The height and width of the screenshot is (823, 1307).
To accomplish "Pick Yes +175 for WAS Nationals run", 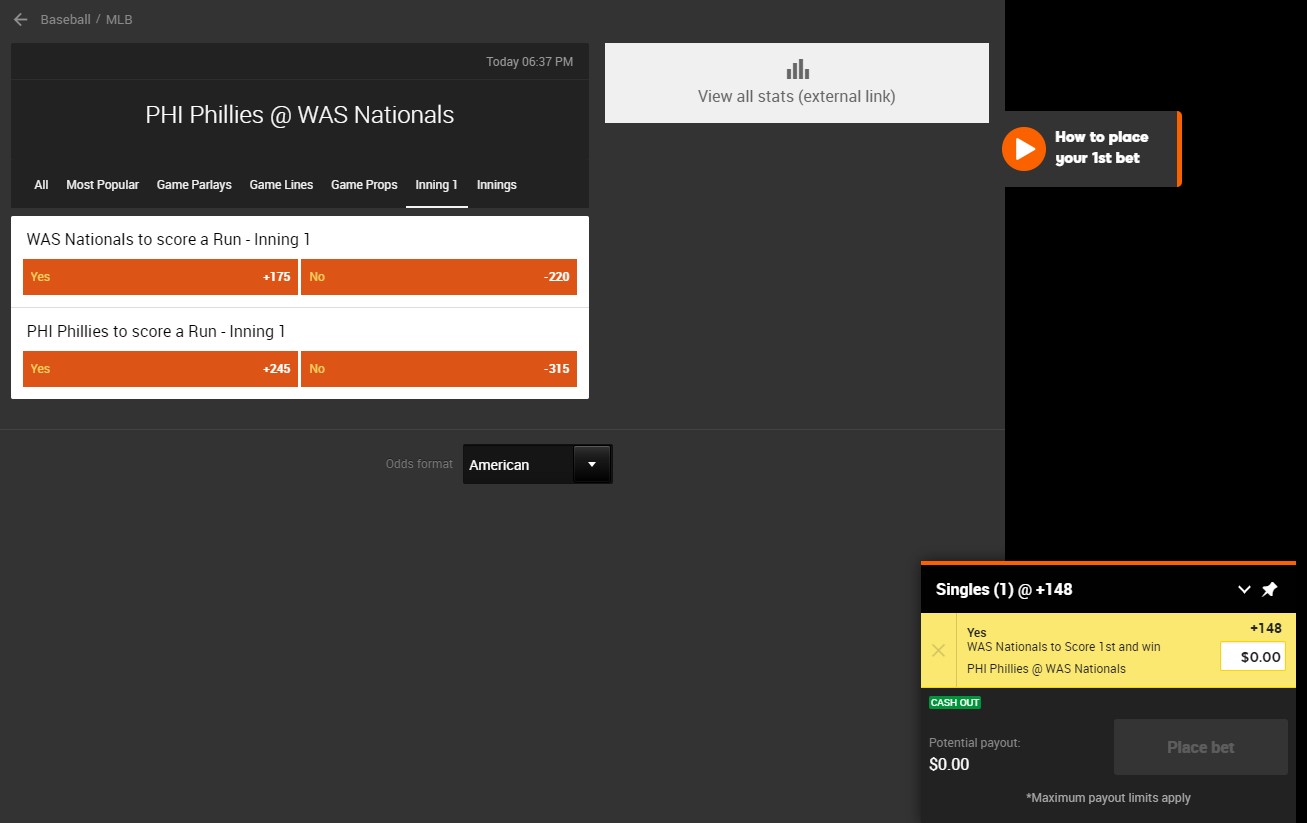I will (160, 277).
